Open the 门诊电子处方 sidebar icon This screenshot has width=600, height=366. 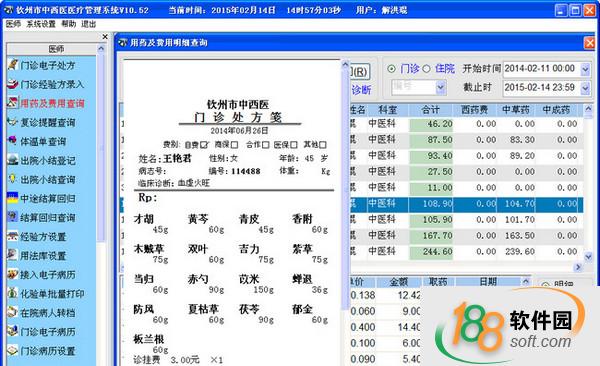(13, 65)
